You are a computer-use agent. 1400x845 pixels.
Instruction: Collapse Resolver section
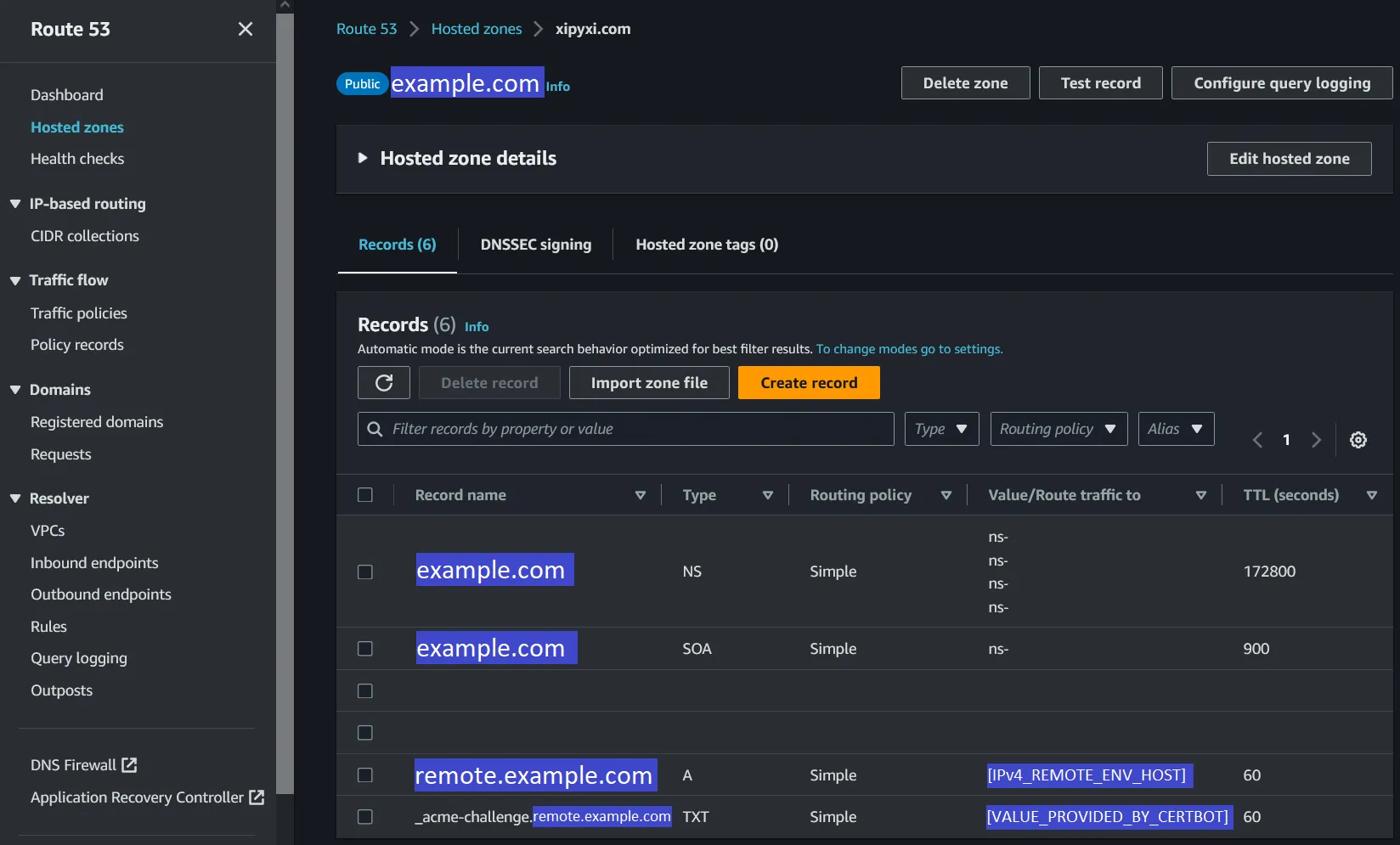tap(15, 499)
